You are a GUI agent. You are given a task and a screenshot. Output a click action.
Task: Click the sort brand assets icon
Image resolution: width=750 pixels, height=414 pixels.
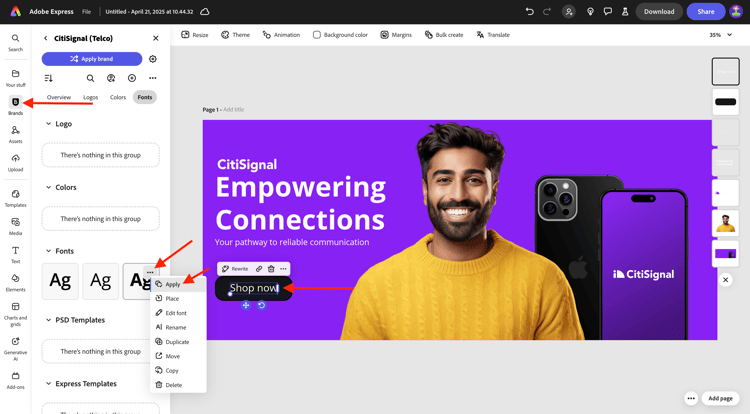pyautogui.click(x=48, y=78)
